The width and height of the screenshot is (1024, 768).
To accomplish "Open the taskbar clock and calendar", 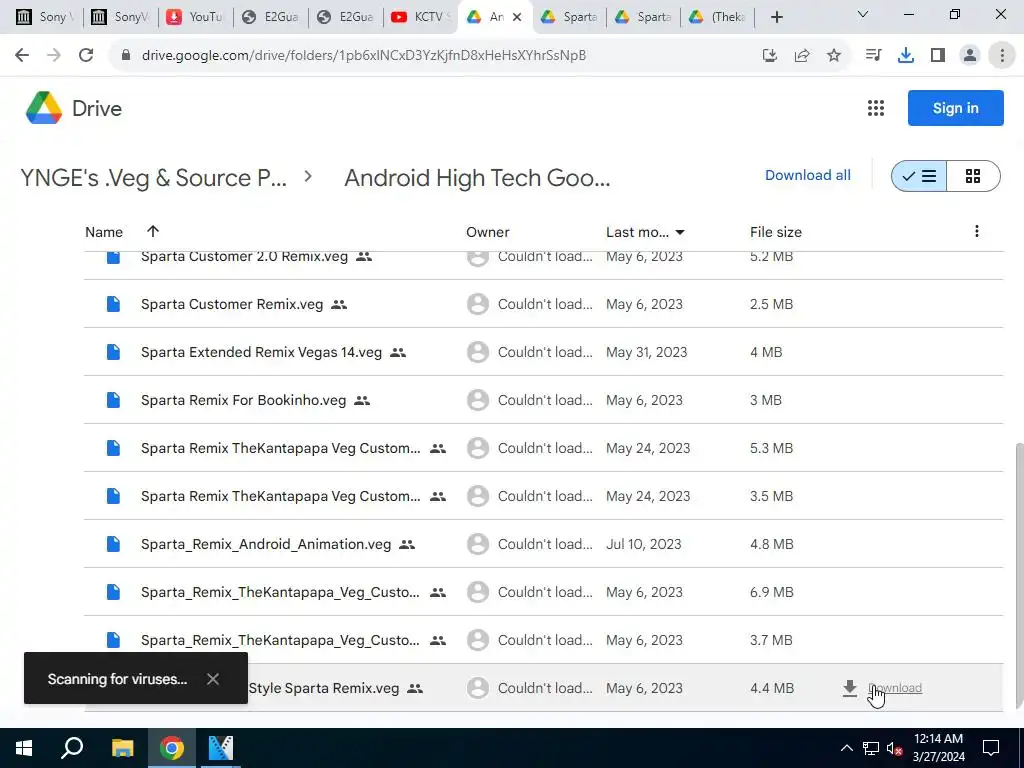I will pos(938,748).
